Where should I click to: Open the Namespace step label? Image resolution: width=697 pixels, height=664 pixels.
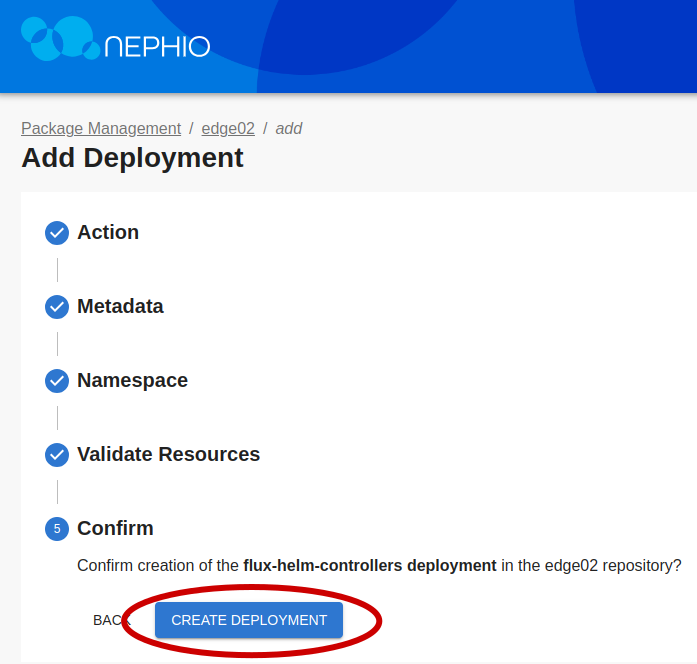pyautogui.click(x=132, y=380)
